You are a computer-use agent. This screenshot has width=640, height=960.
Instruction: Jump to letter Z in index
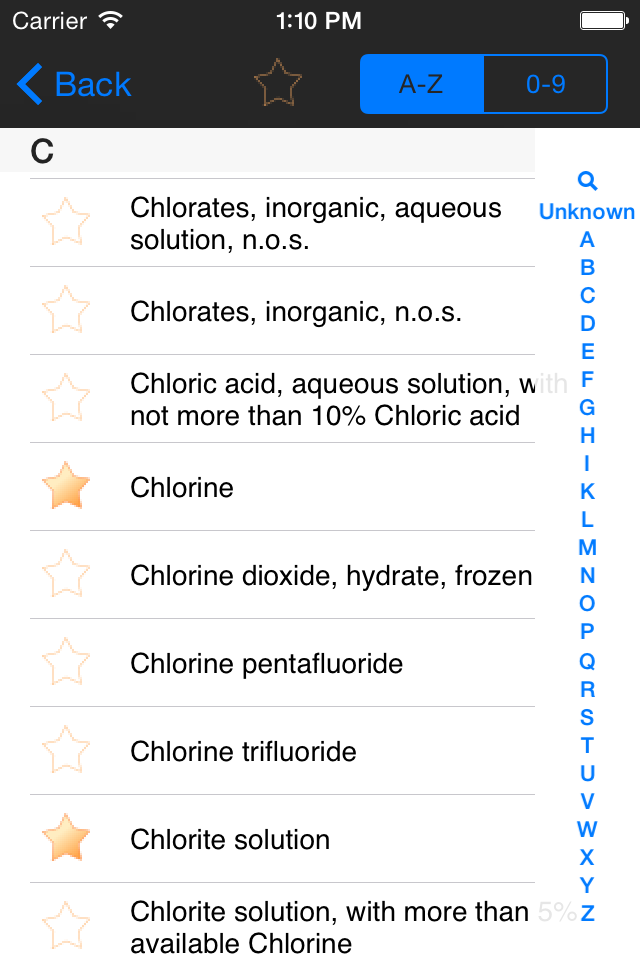(x=587, y=913)
